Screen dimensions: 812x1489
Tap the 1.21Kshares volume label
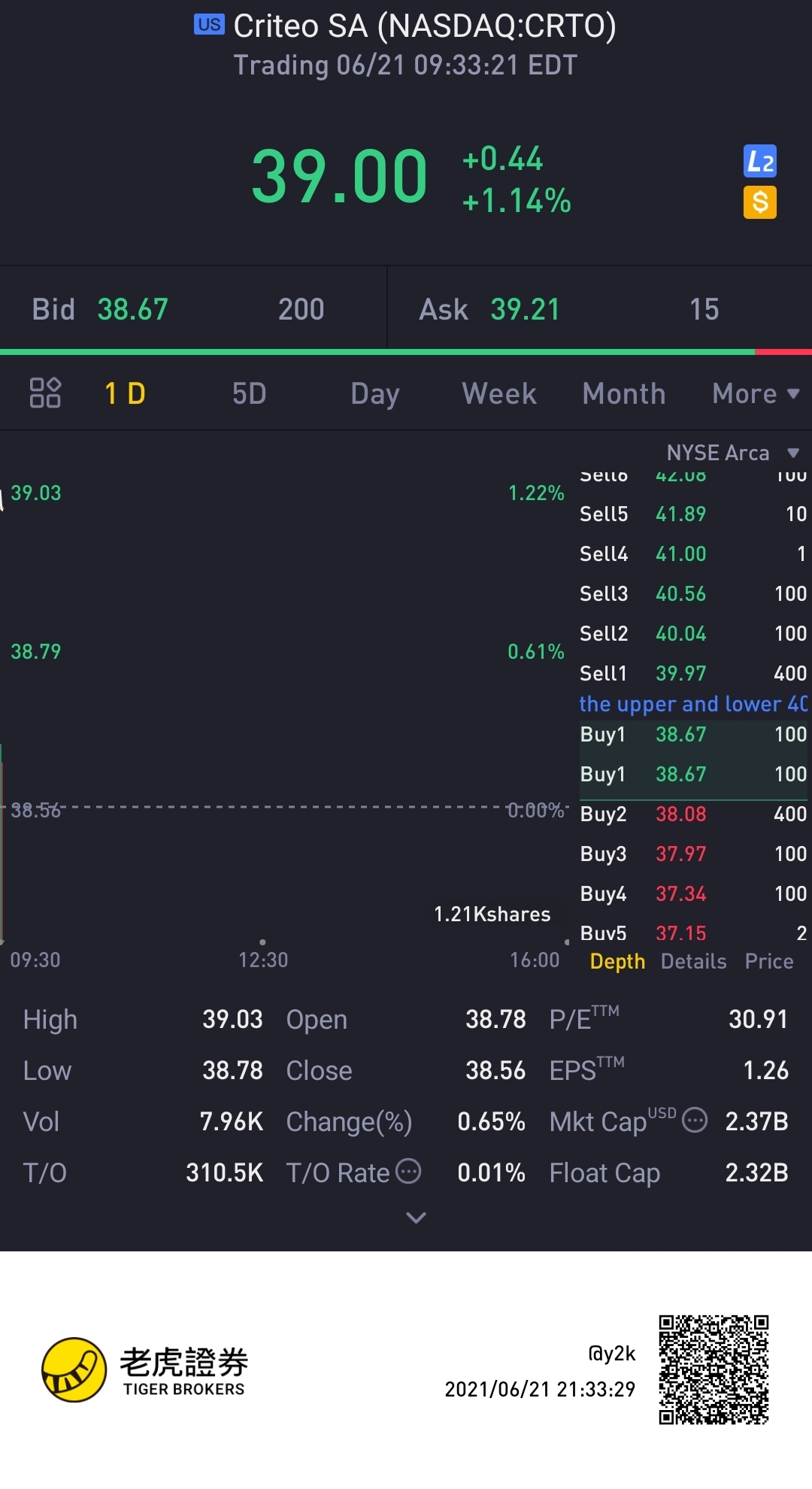tap(492, 914)
